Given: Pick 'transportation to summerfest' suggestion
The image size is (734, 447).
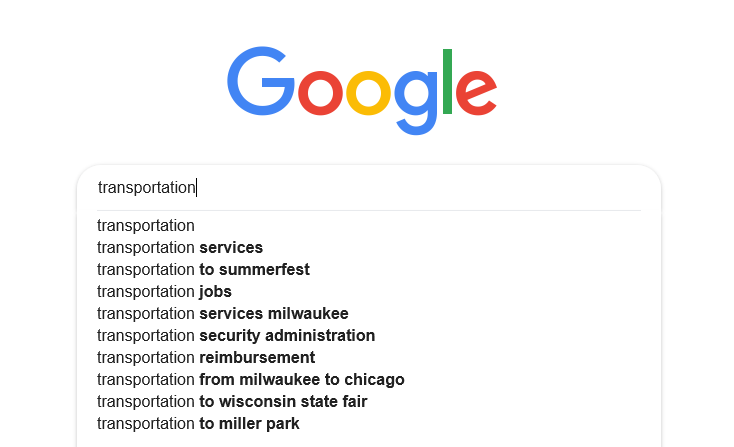Looking at the screenshot, I should (203, 270).
